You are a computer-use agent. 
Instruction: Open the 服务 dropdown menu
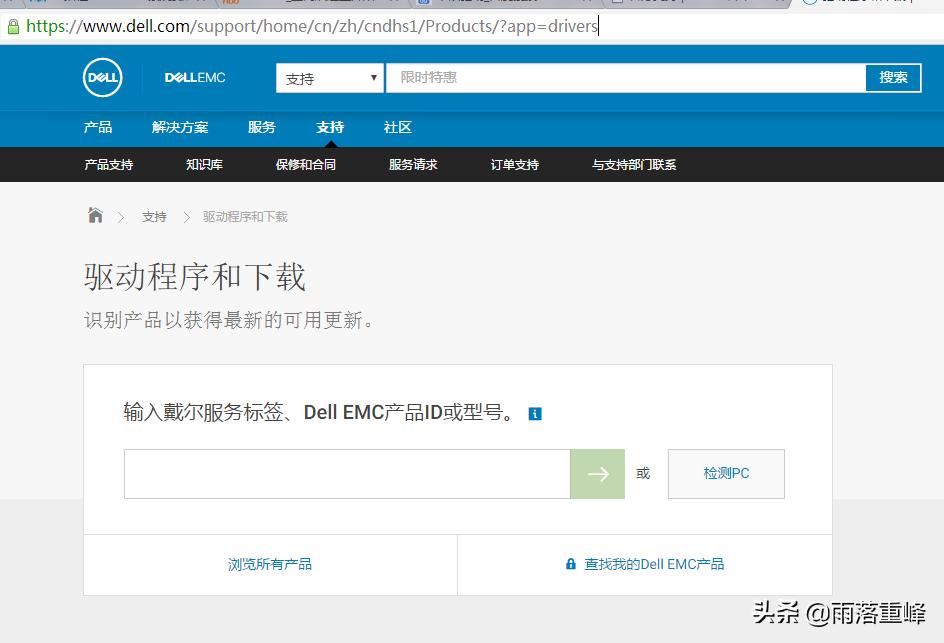(x=261, y=128)
